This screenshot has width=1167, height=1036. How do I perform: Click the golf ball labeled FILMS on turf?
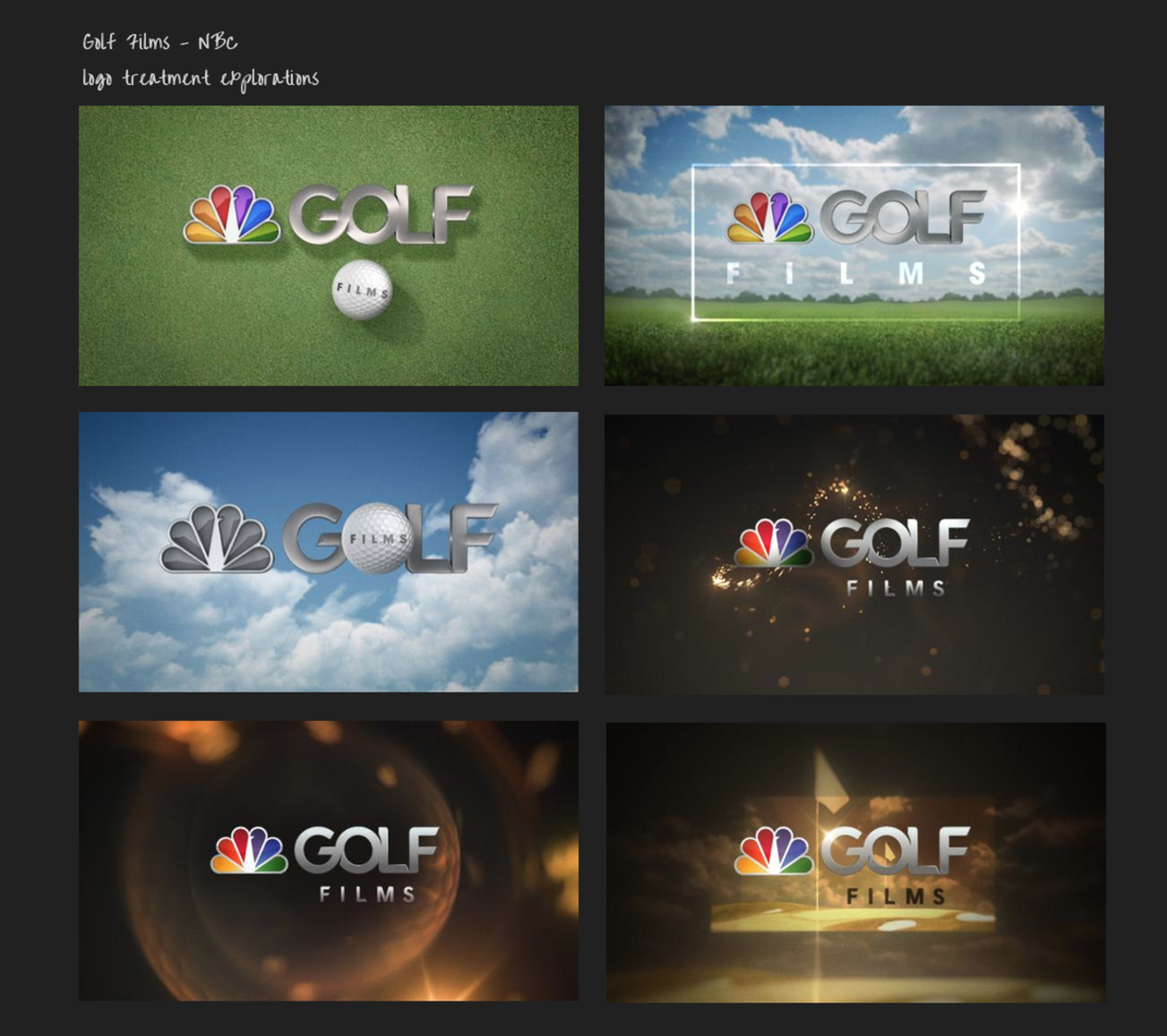(x=362, y=290)
